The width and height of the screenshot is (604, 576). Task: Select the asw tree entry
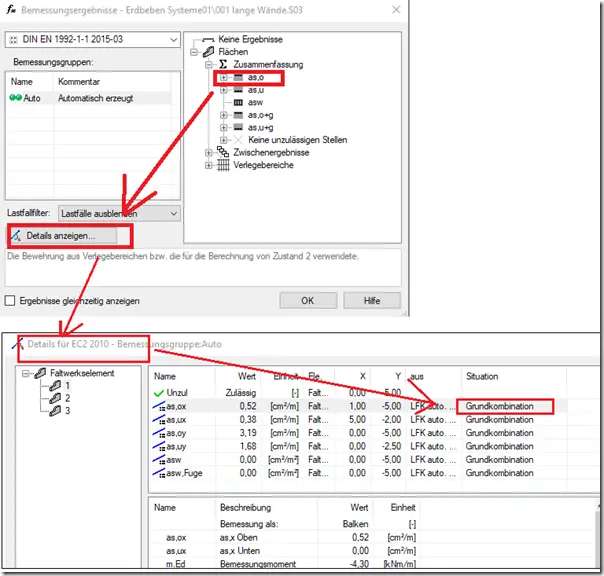click(255, 102)
